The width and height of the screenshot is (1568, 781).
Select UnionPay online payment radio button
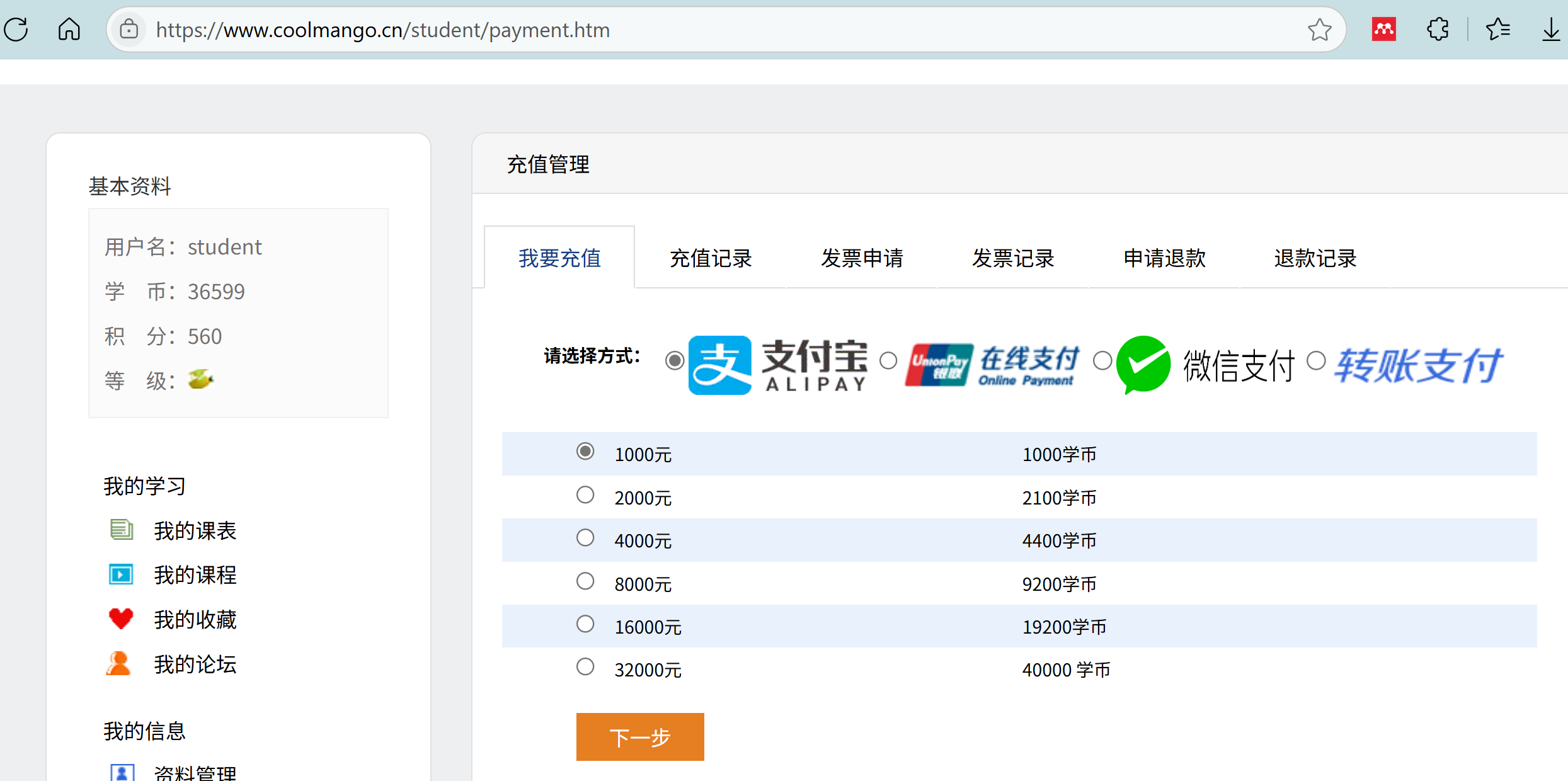coord(888,361)
